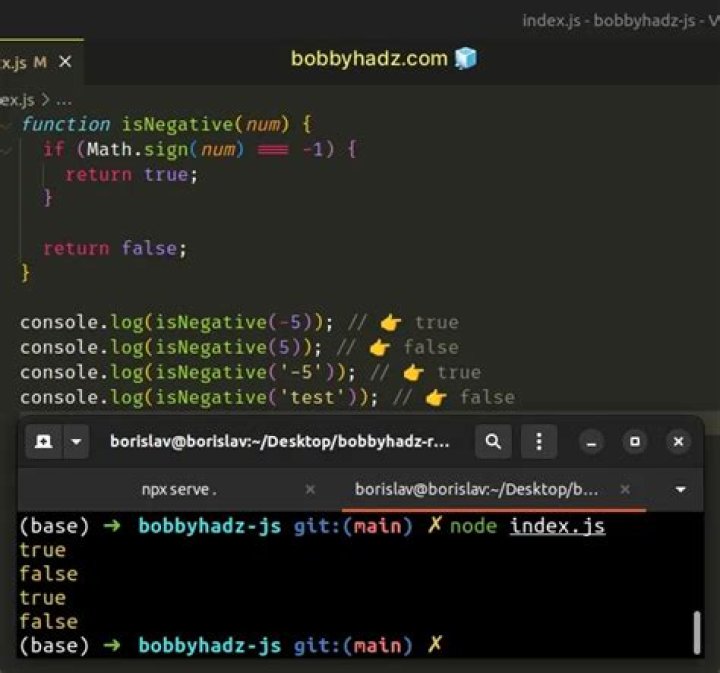Collapse the if statement fold arrow

[6, 150]
